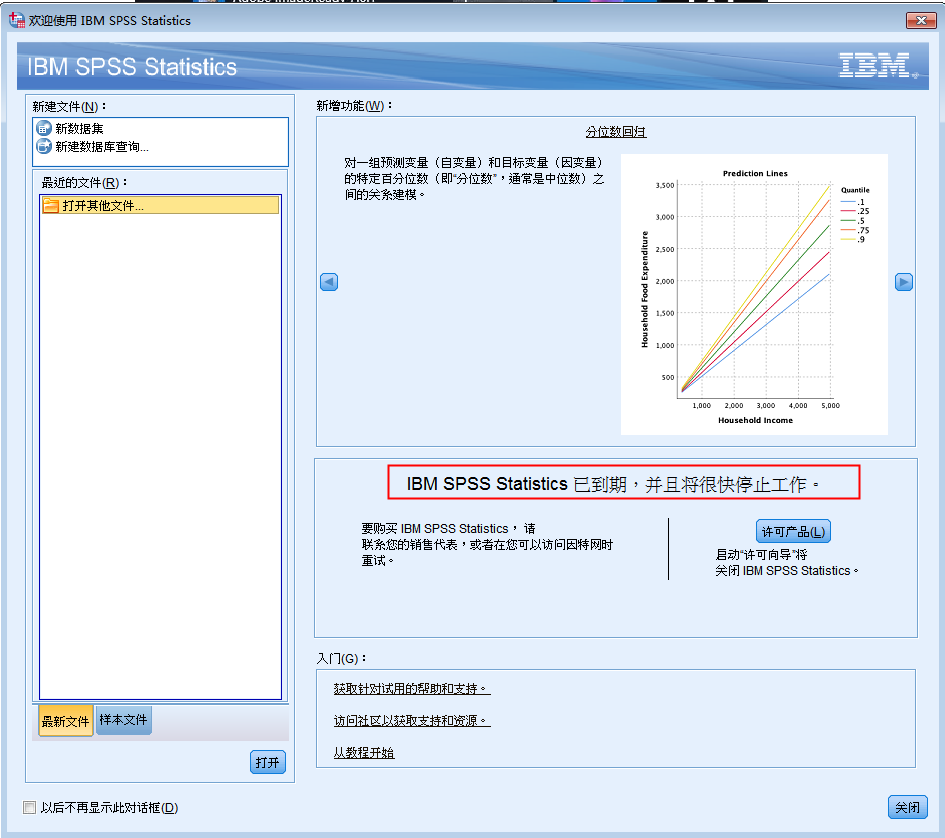
Task: Create a new dataset via 新数据集 icon
Action: pos(44,128)
